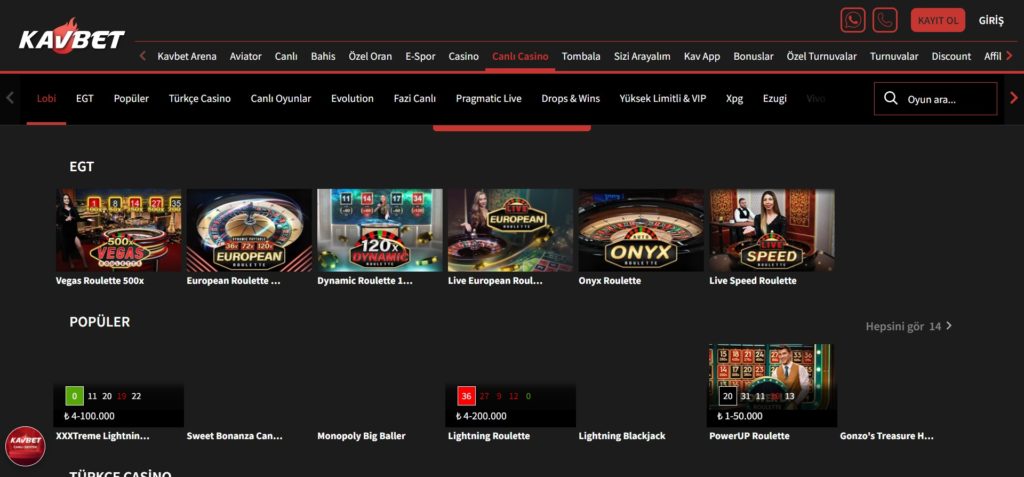Click Live Speed Roulette title text
The height and width of the screenshot is (477, 1024).
tap(753, 280)
